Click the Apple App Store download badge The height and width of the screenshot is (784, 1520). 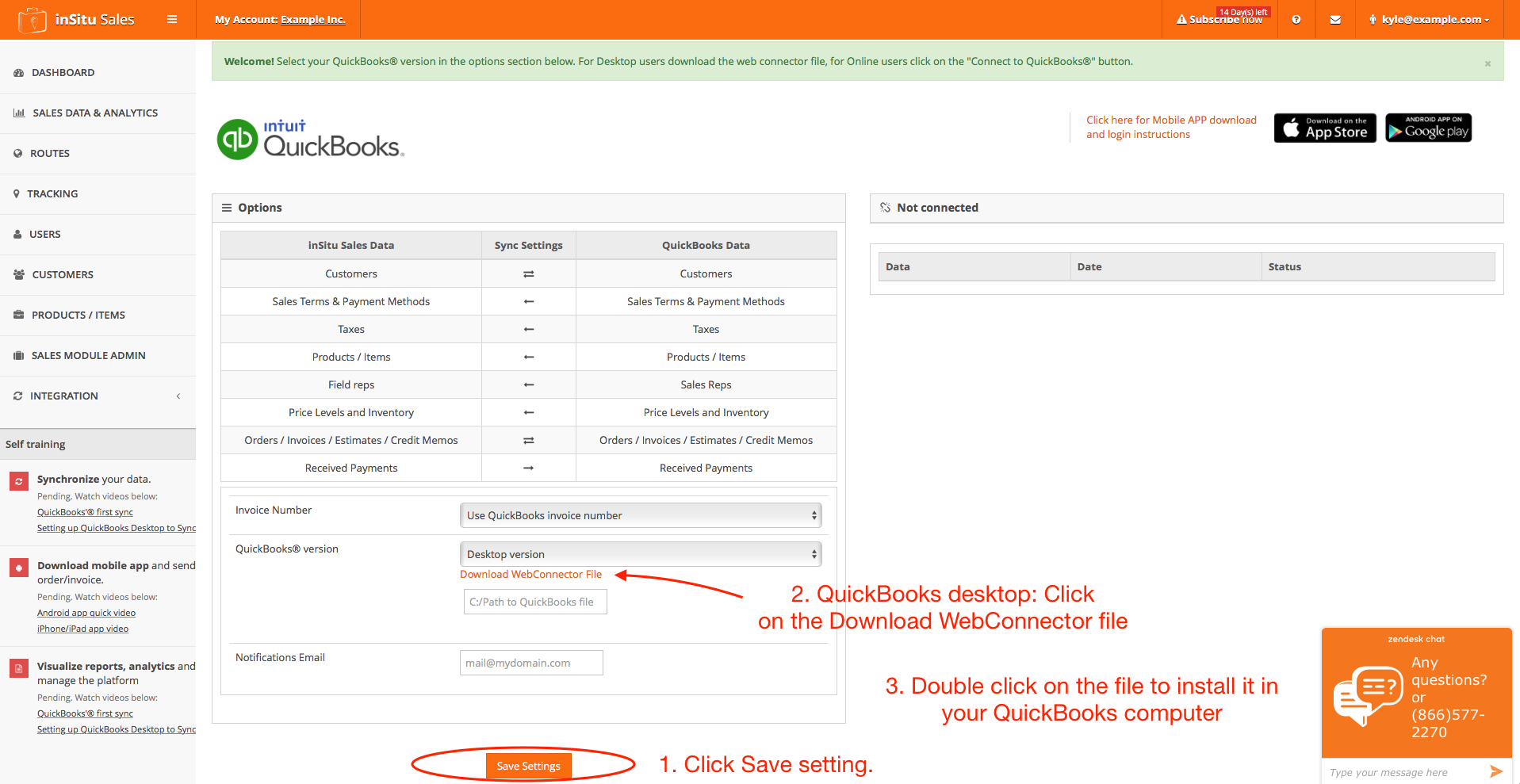point(1324,128)
